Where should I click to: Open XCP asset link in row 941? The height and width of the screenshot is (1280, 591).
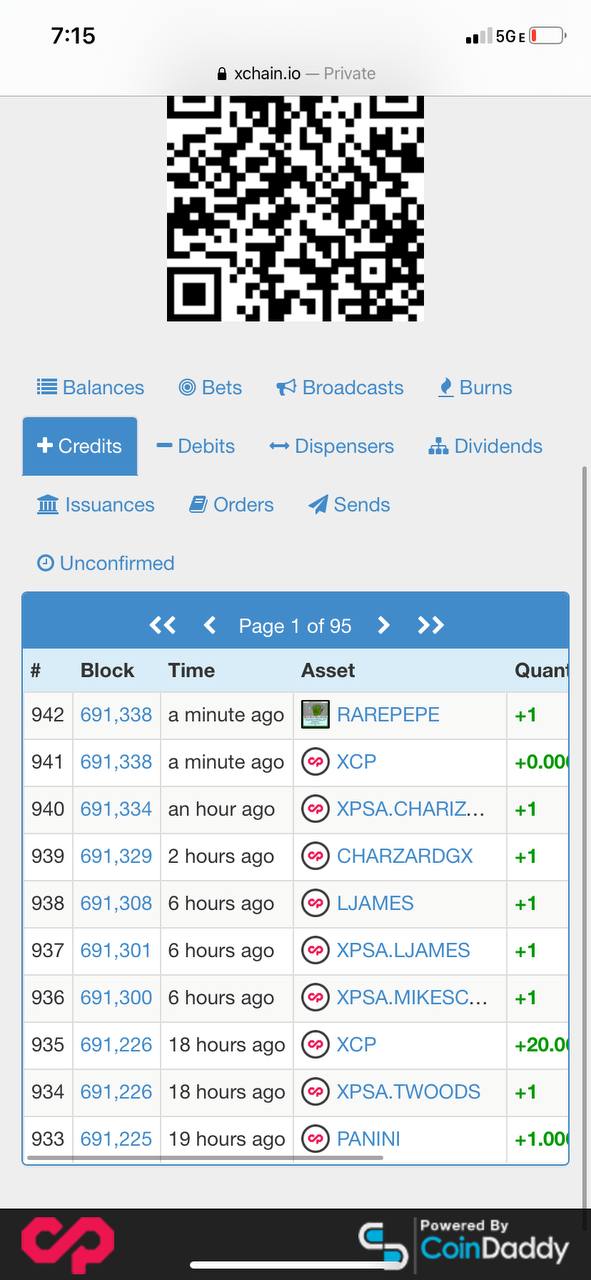(357, 762)
